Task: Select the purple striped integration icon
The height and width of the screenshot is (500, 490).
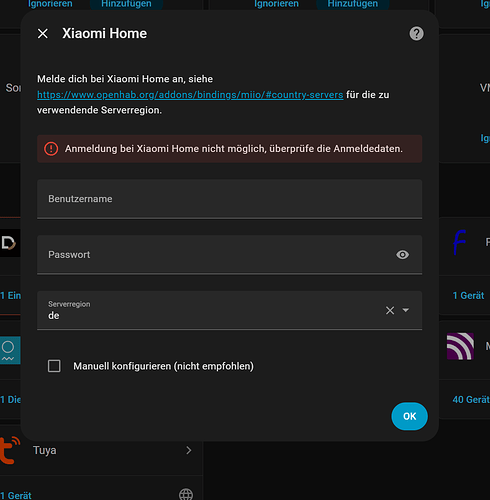Action: coord(460,346)
